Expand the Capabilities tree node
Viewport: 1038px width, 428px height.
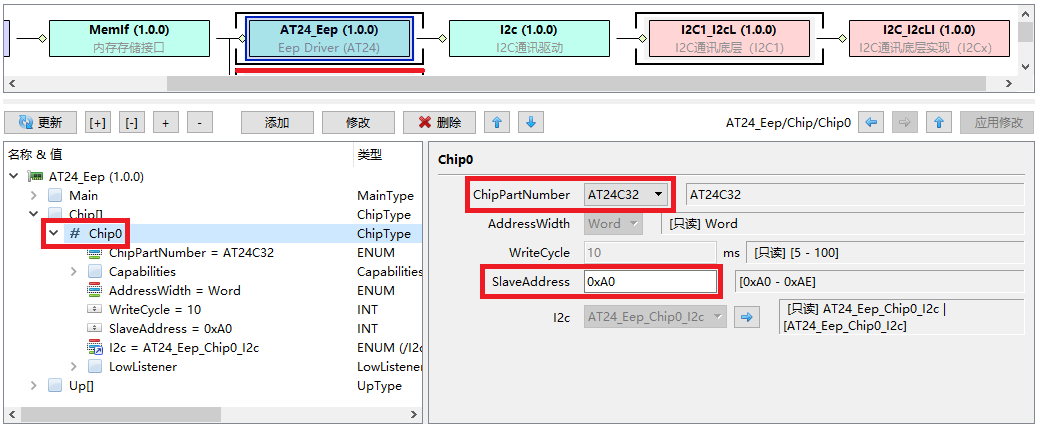click(x=74, y=271)
